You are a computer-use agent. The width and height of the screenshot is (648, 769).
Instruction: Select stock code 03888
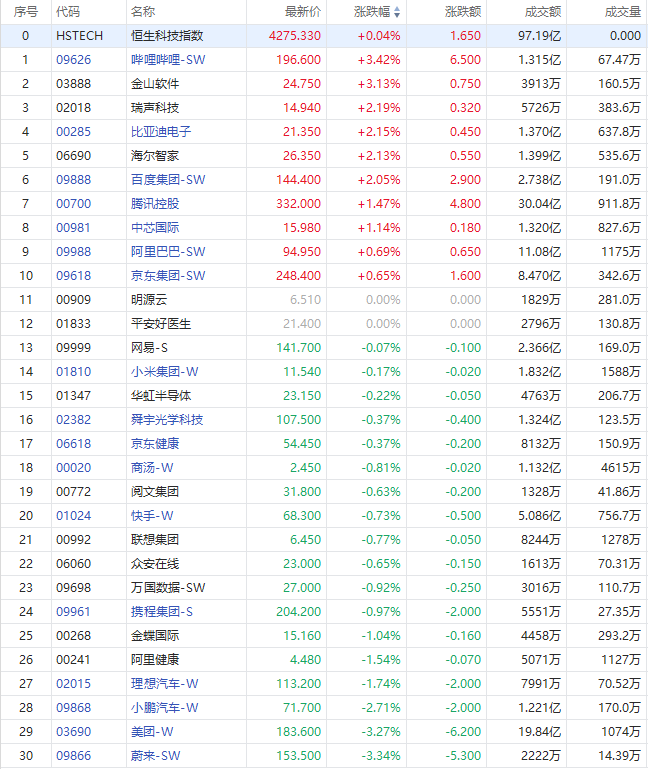74,84
